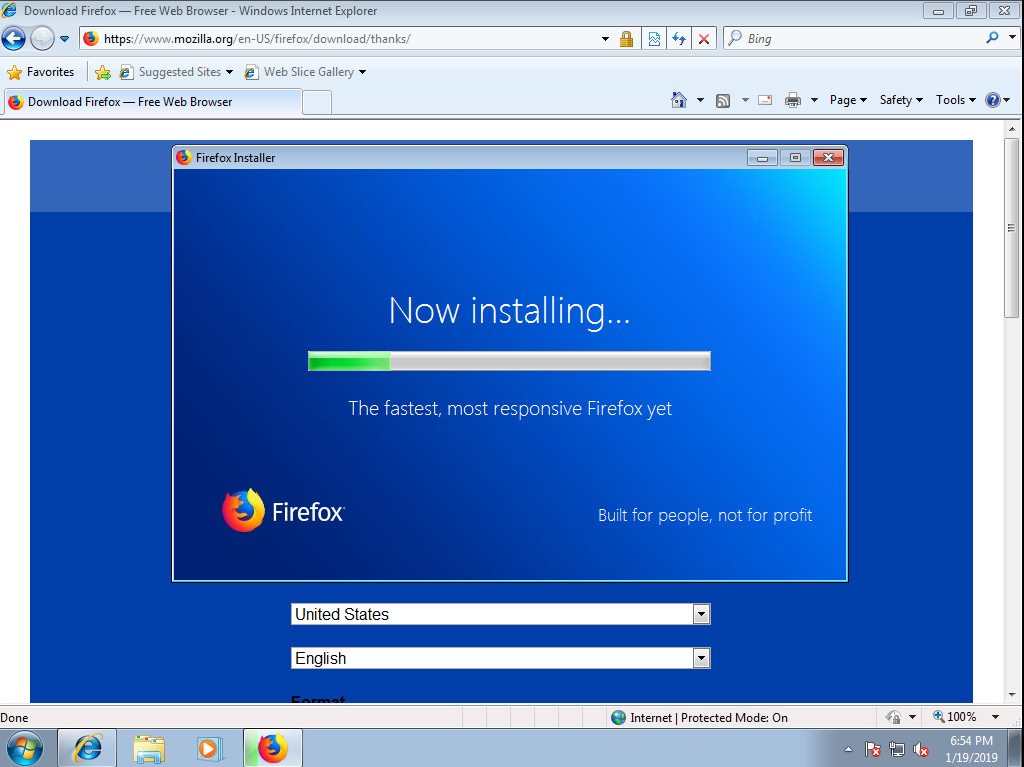Click the red Stop loading icon

pos(704,39)
